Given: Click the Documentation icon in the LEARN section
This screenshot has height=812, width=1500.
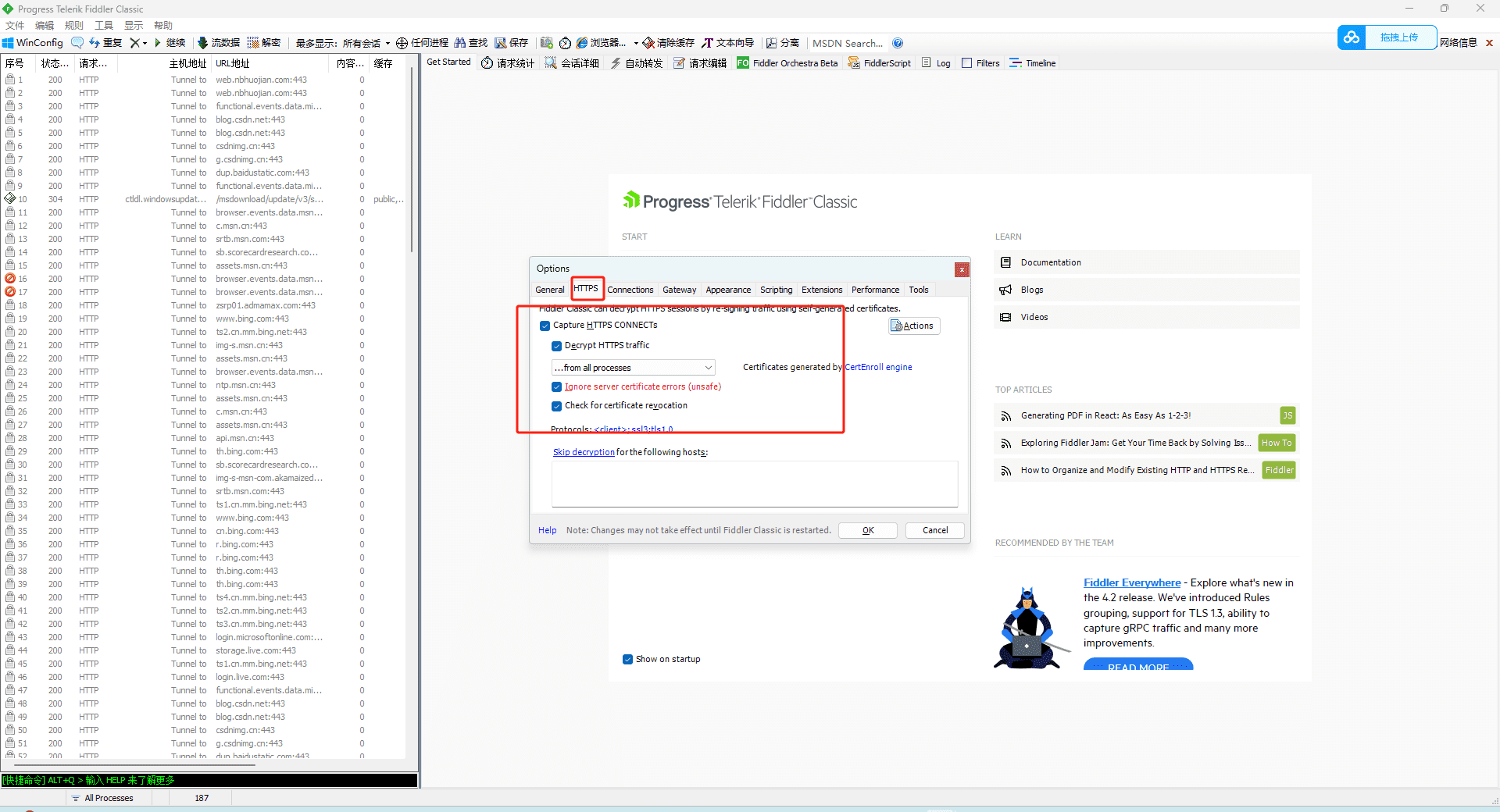Looking at the screenshot, I should click(1005, 262).
